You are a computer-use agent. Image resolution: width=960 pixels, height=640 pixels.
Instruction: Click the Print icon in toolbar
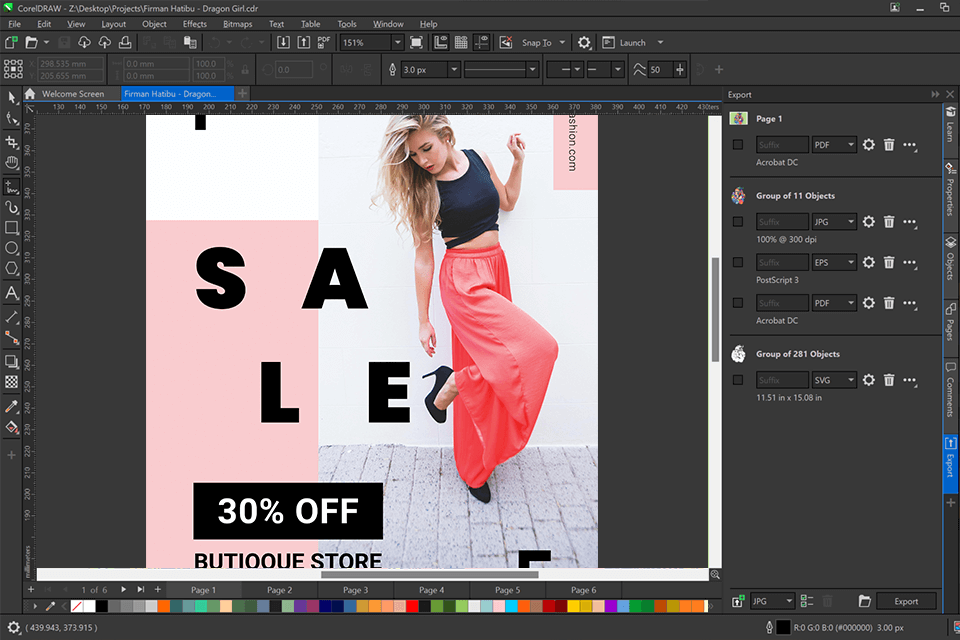[125, 42]
